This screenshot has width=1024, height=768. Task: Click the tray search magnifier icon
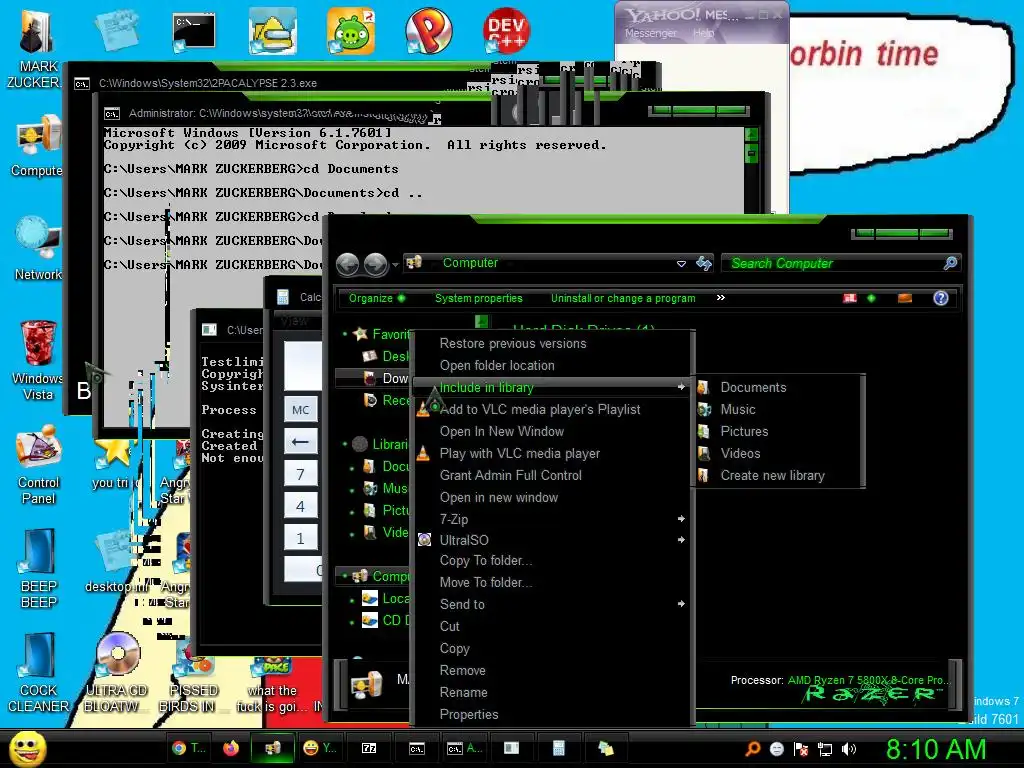point(752,749)
